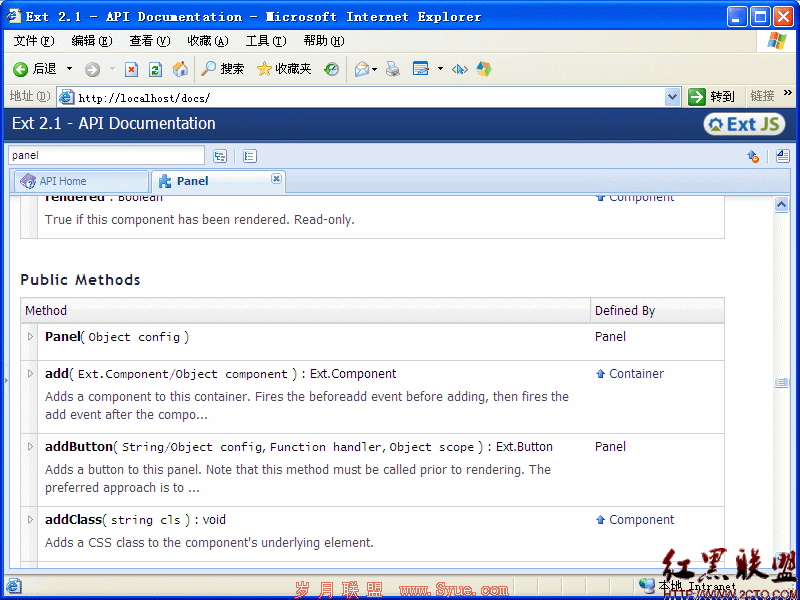Click the scrollbar up arrow
The width and height of the screenshot is (800, 600).
pyautogui.click(x=781, y=205)
